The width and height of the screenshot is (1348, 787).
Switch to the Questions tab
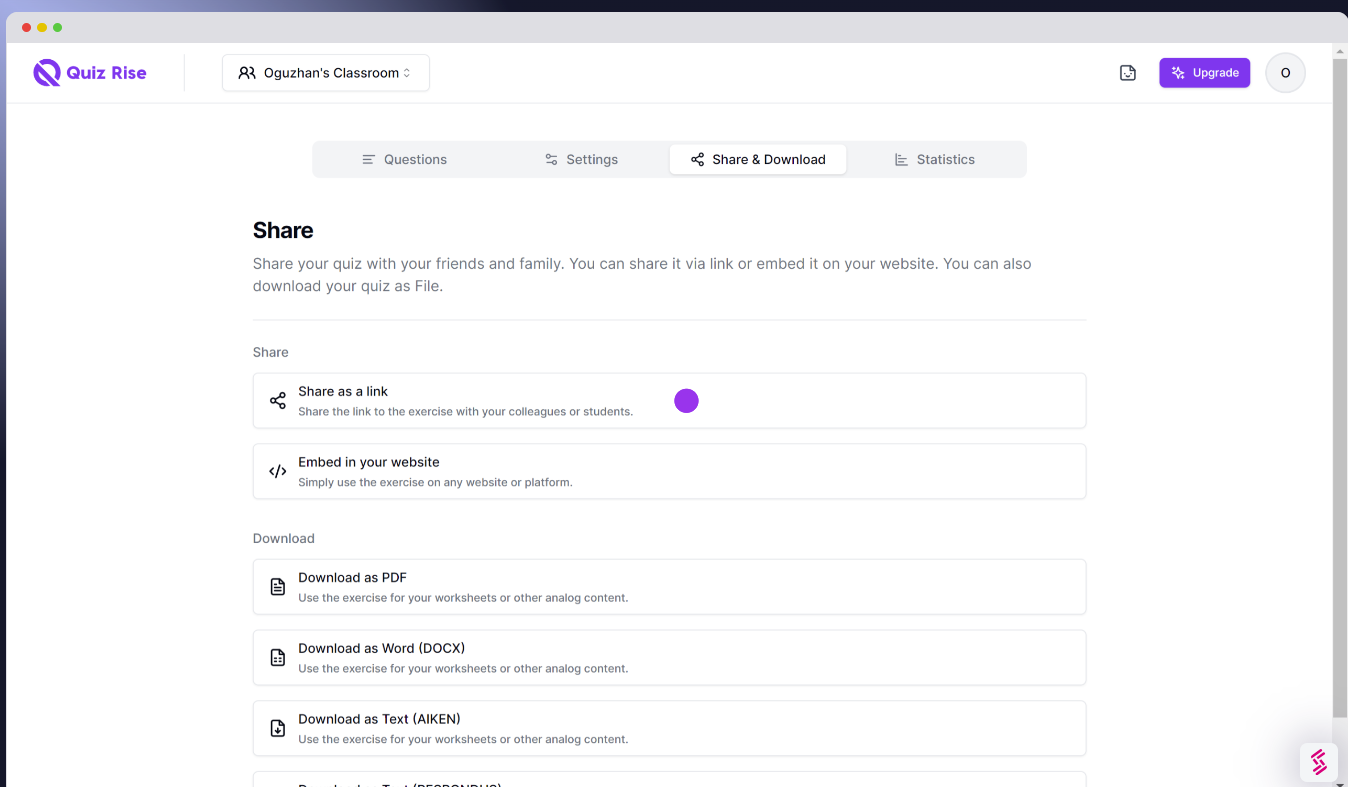[404, 159]
